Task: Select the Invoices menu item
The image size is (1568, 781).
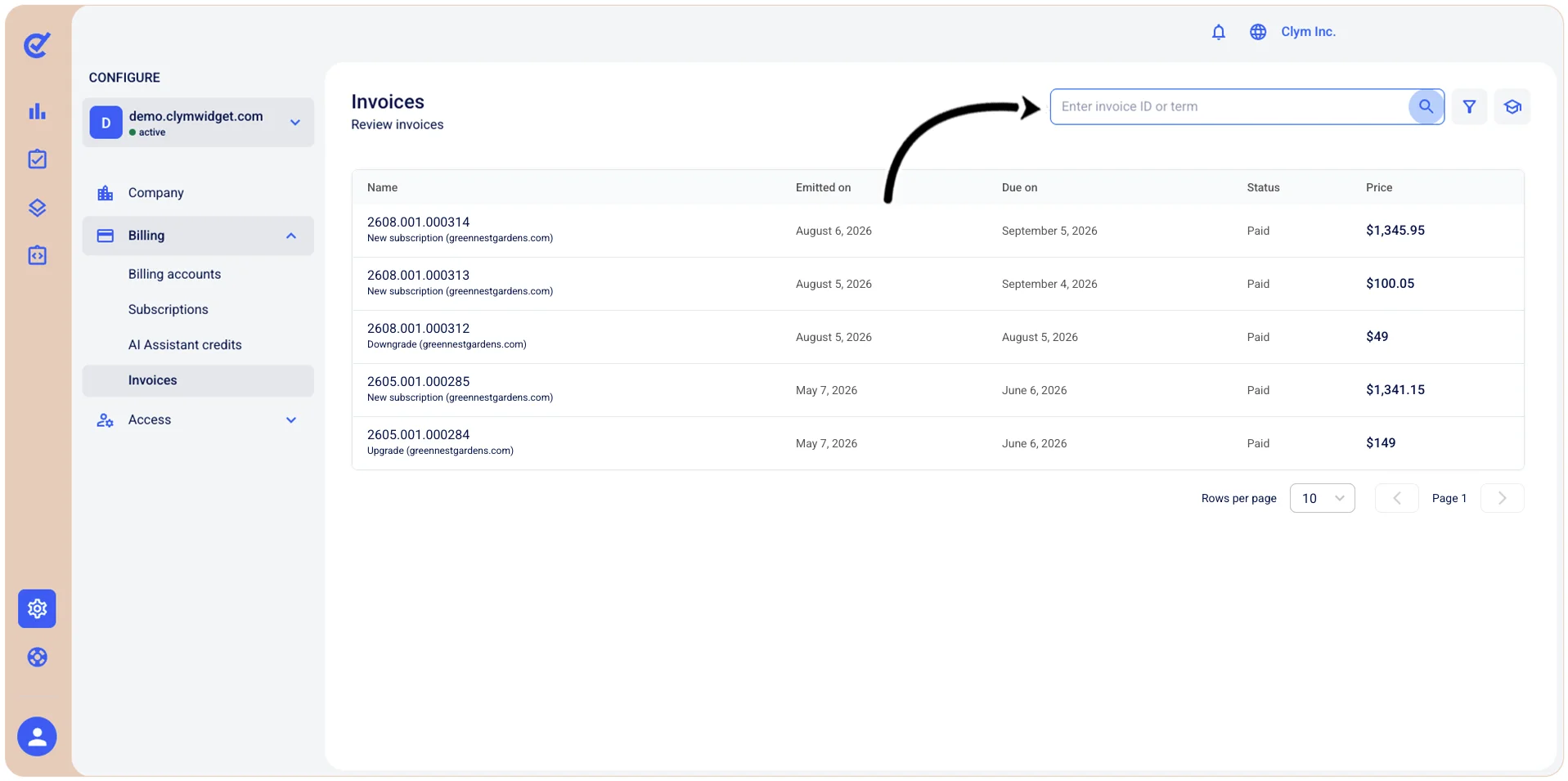Action: point(198,380)
